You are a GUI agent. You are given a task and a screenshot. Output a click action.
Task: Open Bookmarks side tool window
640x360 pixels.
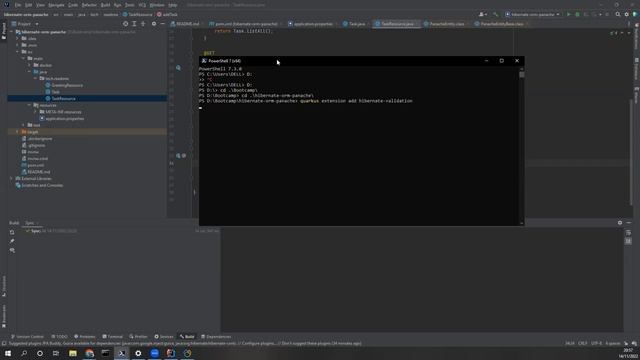[x=4, y=316]
